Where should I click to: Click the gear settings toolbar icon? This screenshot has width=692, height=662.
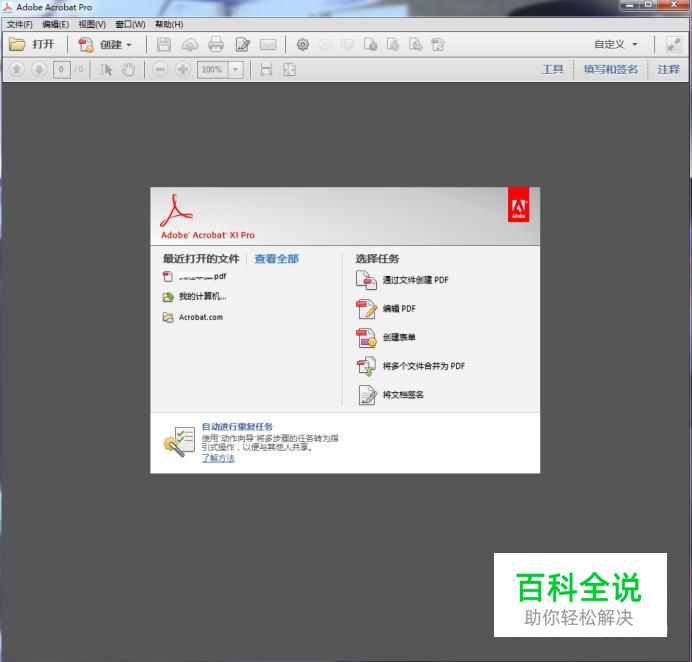[x=303, y=45]
